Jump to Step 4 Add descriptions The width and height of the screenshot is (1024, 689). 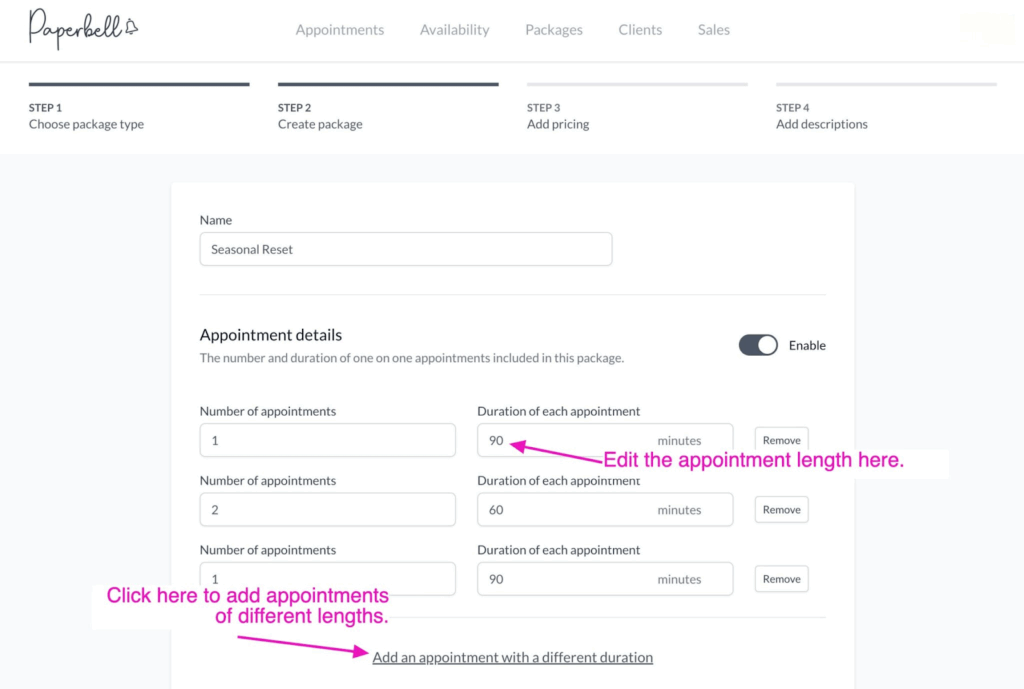pyautogui.click(x=822, y=116)
